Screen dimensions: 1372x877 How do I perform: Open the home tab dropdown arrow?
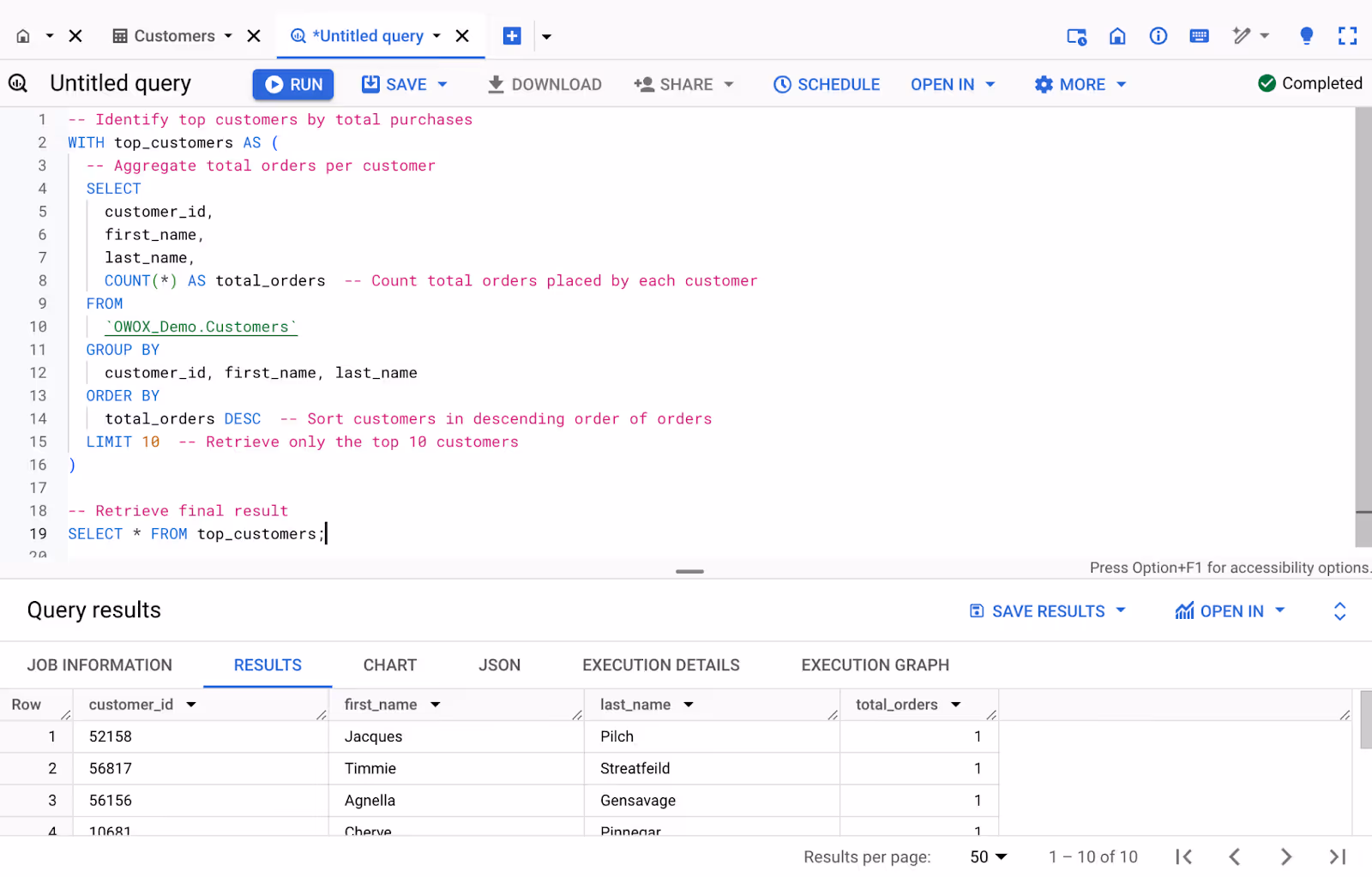50,36
